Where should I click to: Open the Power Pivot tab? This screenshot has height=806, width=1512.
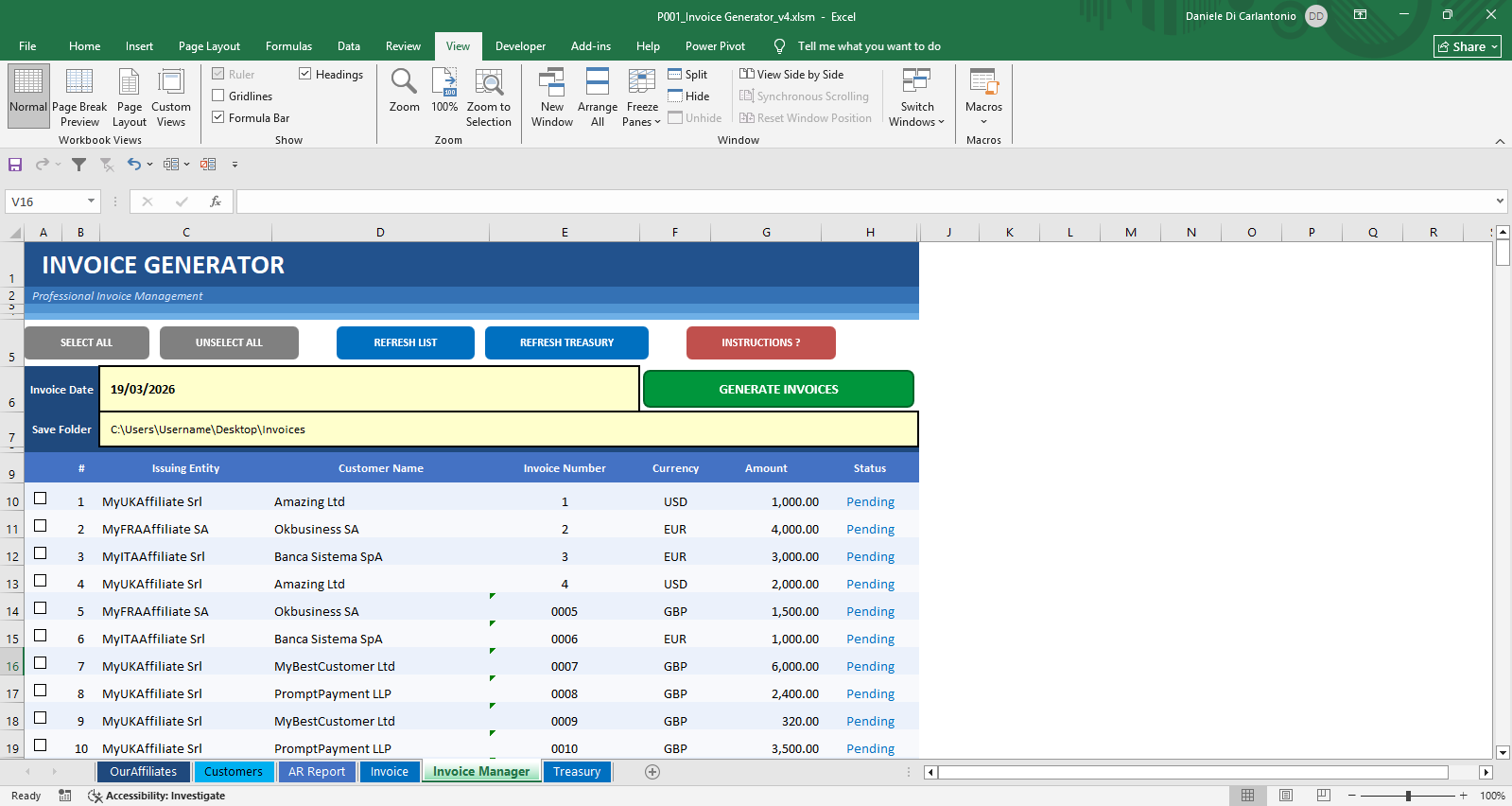tap(715, 46)
